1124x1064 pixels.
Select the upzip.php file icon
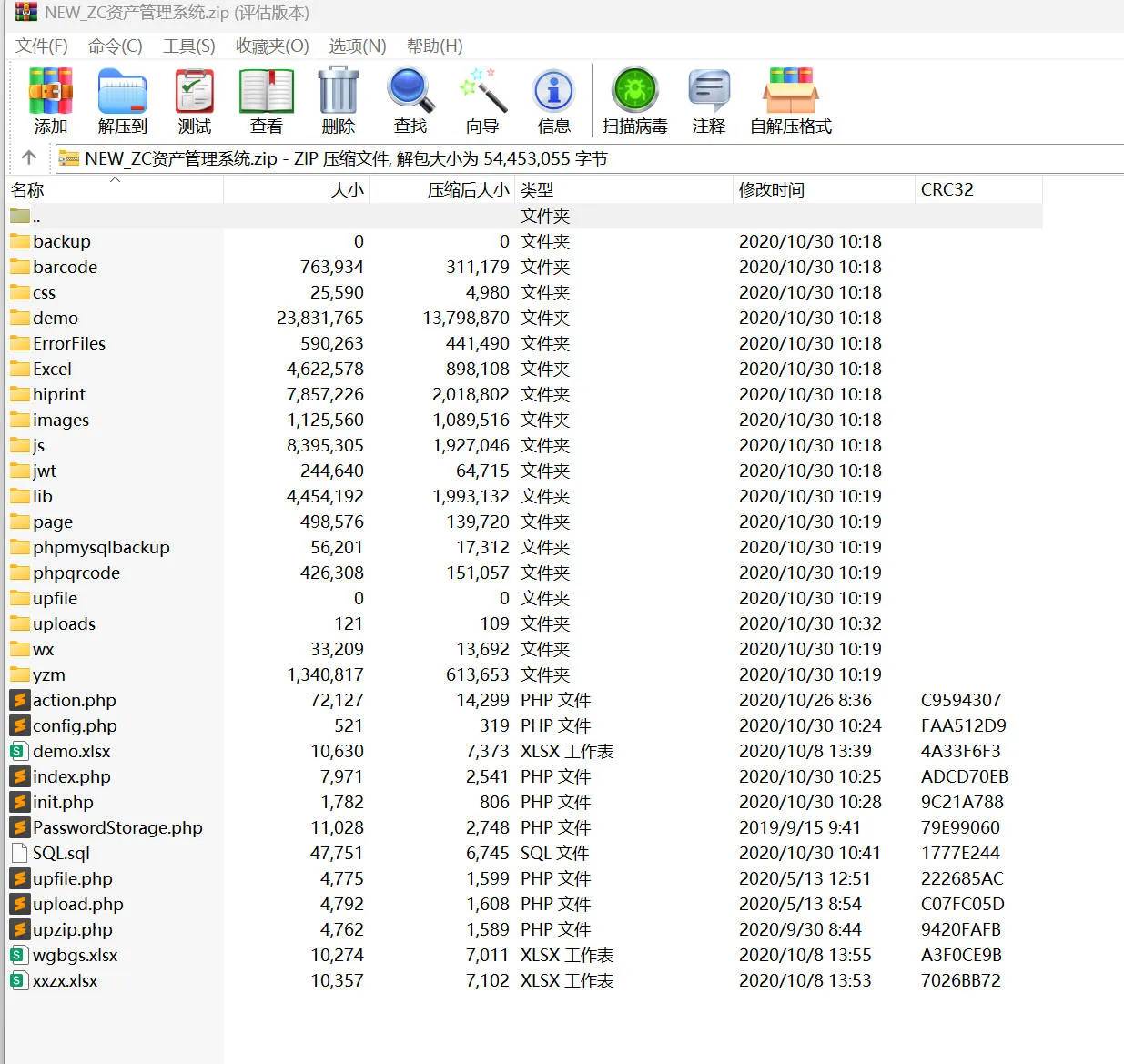click(x=19, y=929)
